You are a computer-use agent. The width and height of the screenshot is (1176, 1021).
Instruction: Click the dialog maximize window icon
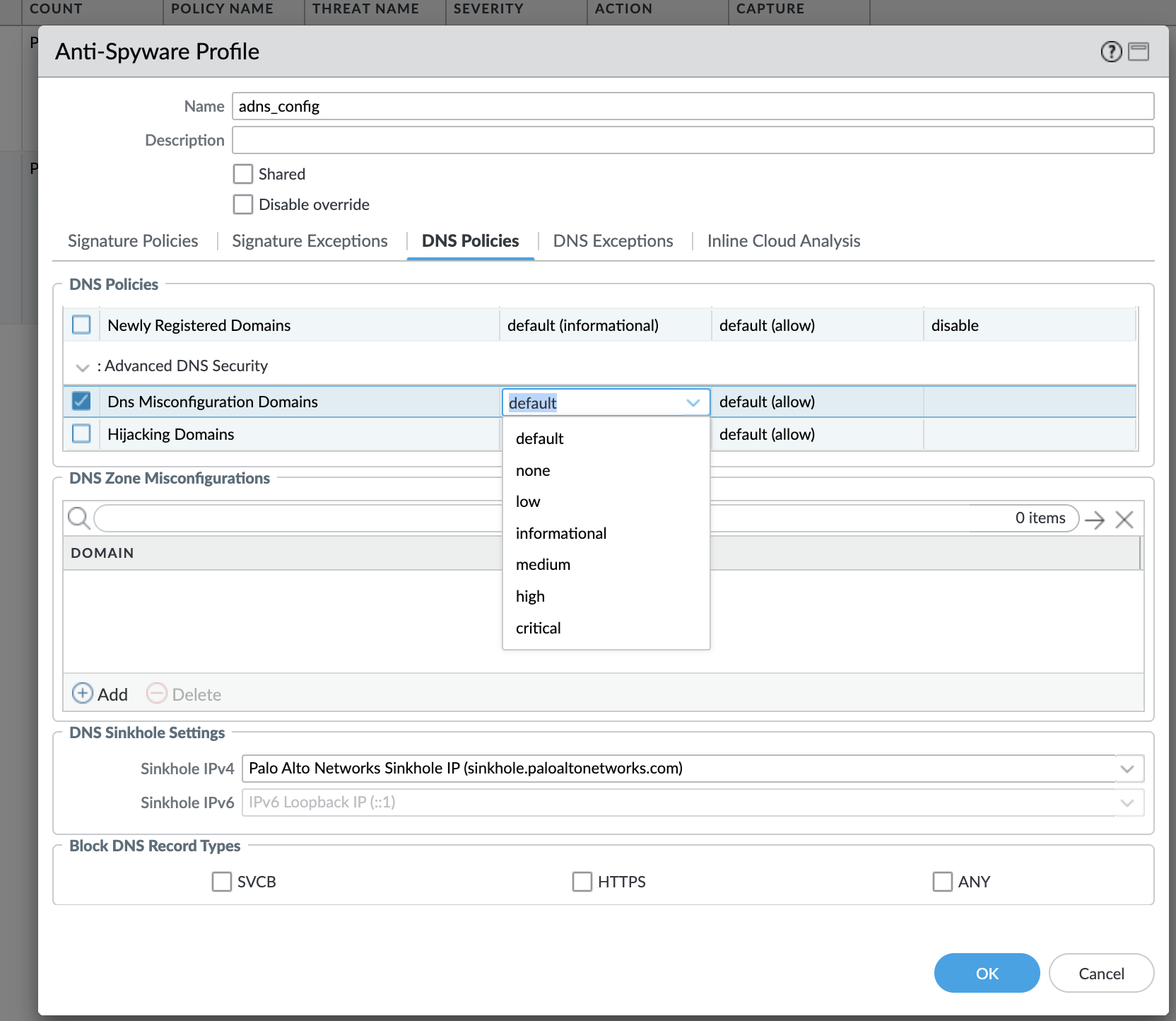coord(1138,52)
